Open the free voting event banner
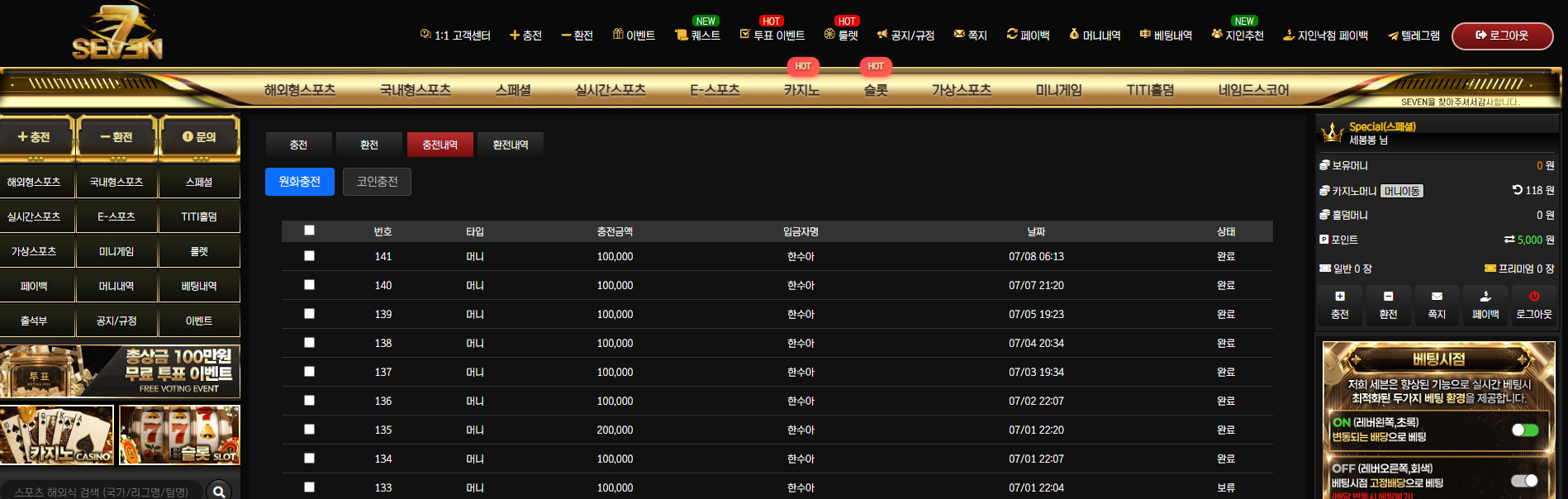The image size is (1568, 499). click(120, 372)
